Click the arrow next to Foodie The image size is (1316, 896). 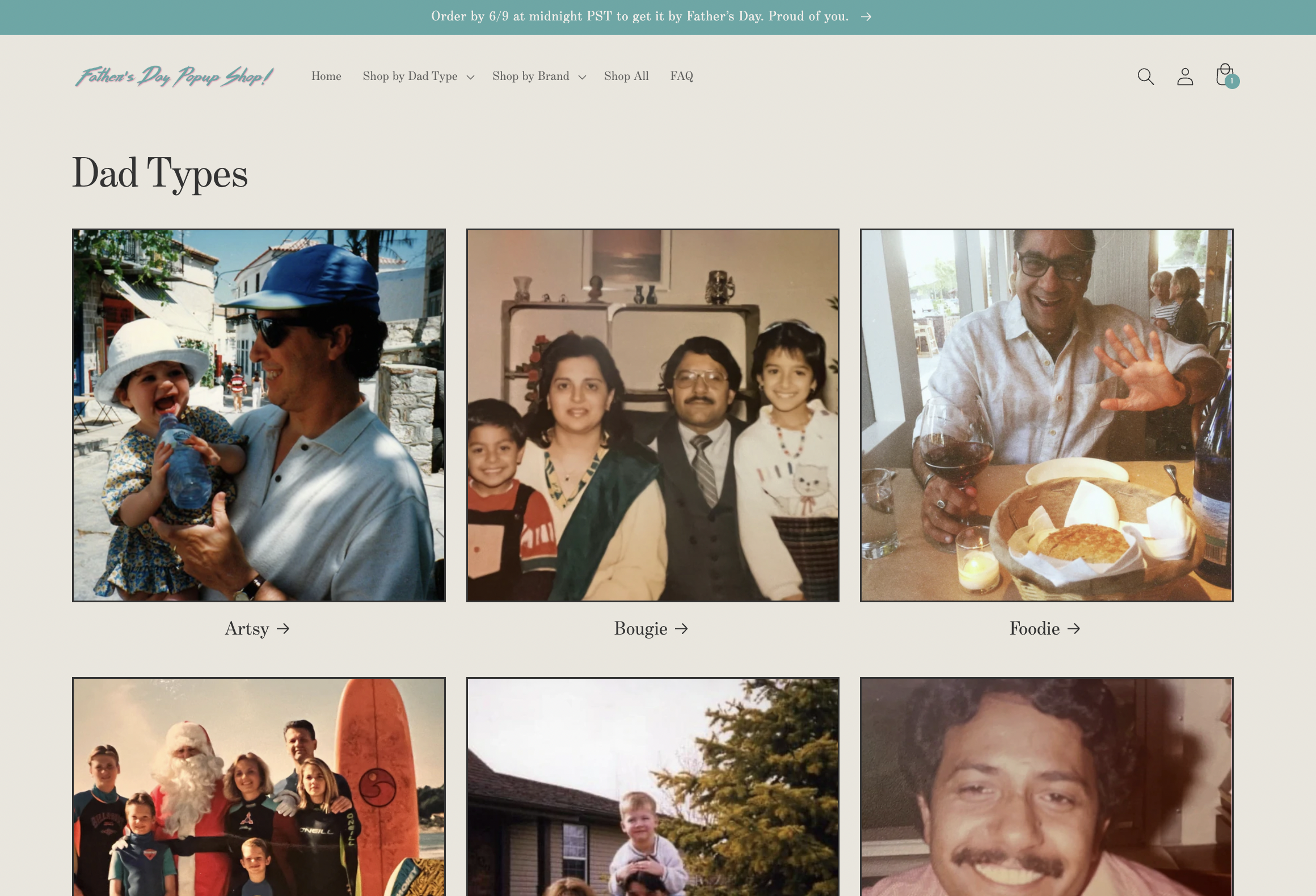1073,628
